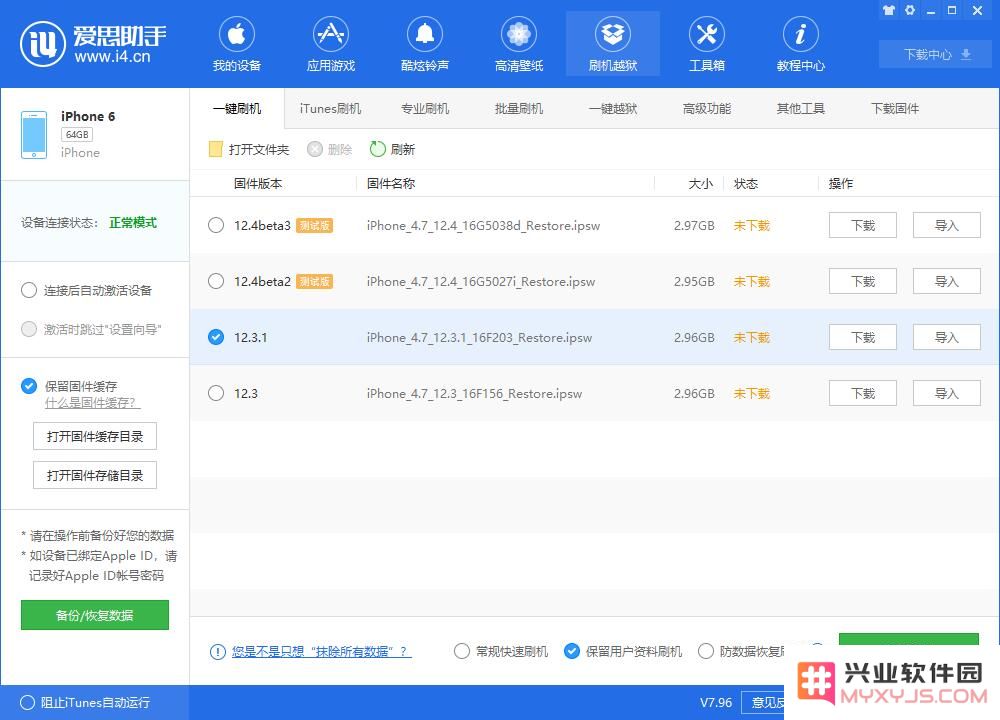
Task: Switch to 下载固件 tab
Action: tap(895, 108)
